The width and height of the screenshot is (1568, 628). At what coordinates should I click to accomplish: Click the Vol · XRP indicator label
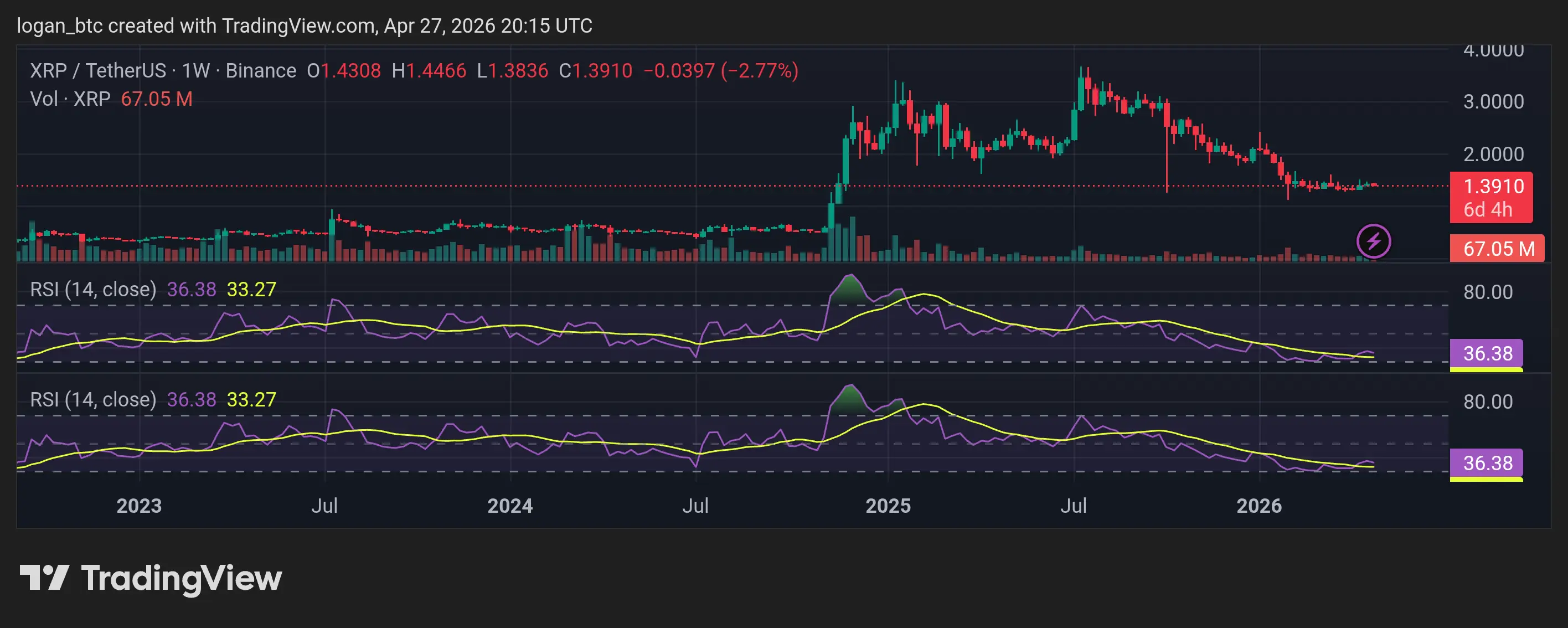(70, 99)
